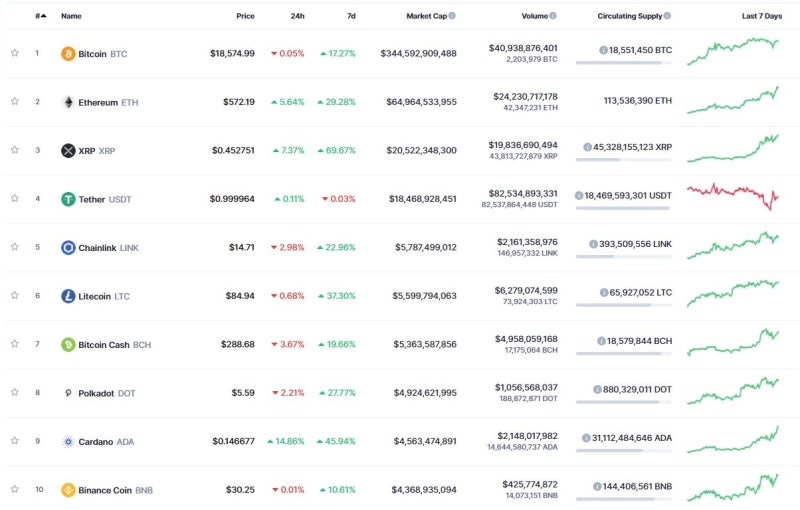Screen dimensions: 800x510
Task: Star Bitcoin Cash as favorite
Action: (15, 343)
